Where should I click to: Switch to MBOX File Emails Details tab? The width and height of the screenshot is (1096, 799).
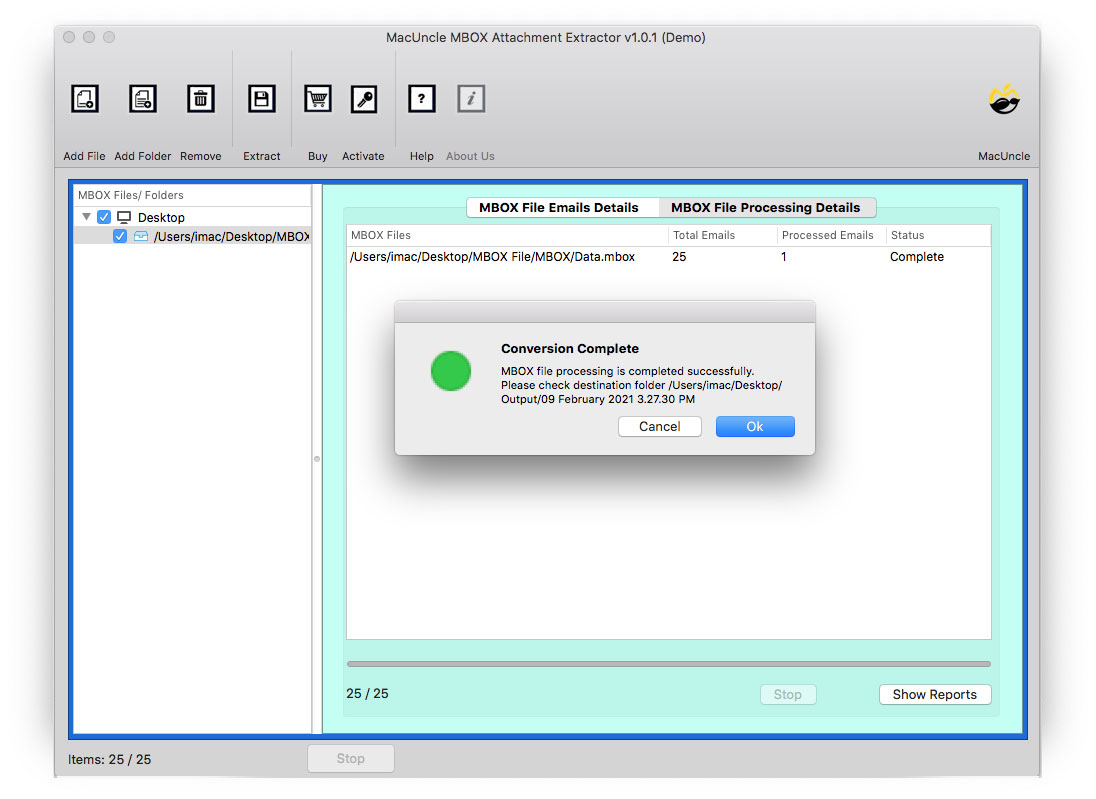pos(558,208)
